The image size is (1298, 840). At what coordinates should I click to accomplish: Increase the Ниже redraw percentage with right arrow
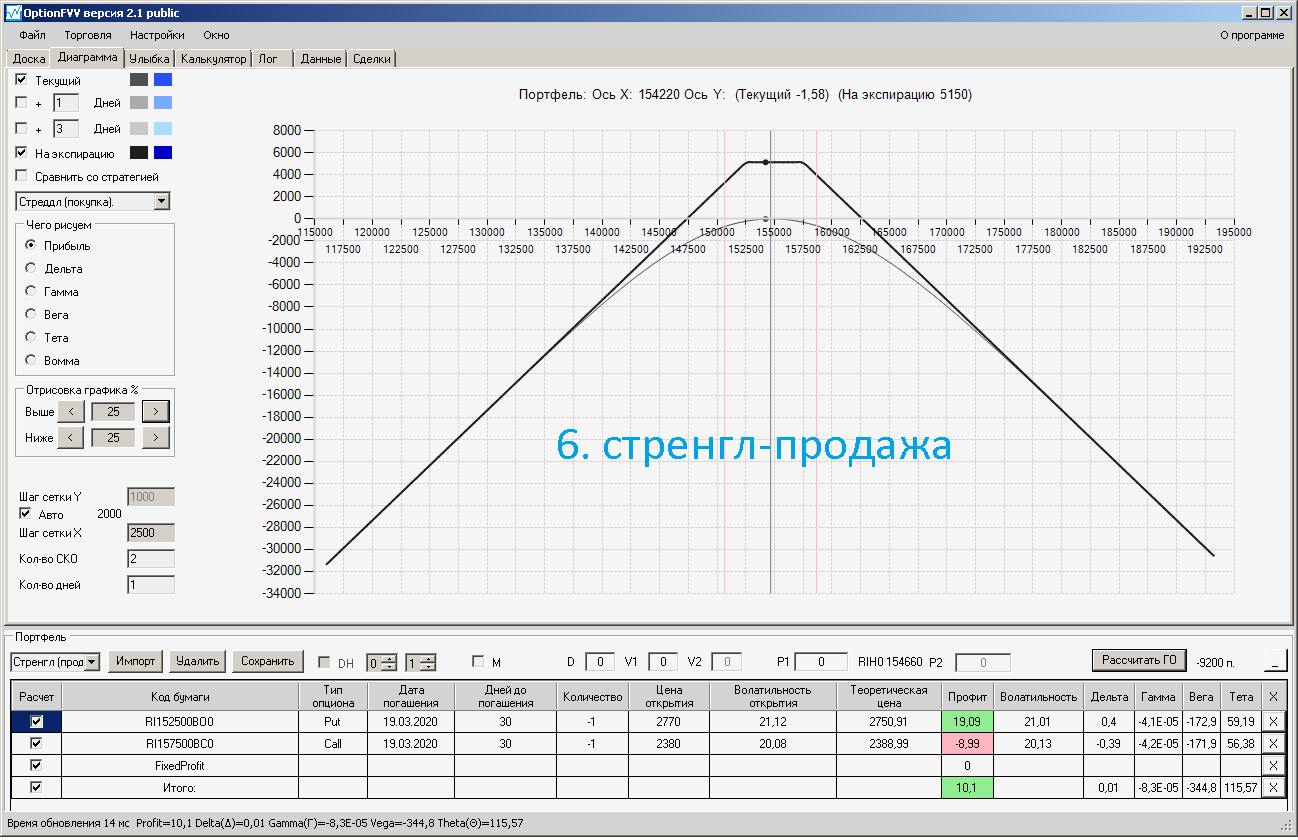(x=156, y=437)
